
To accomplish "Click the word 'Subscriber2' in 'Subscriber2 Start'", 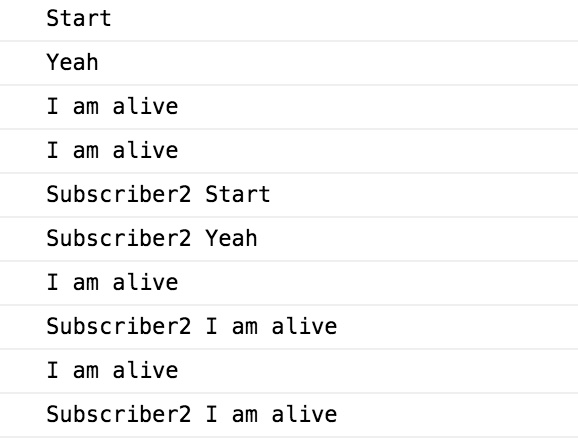I will click(x=119, y=194).
